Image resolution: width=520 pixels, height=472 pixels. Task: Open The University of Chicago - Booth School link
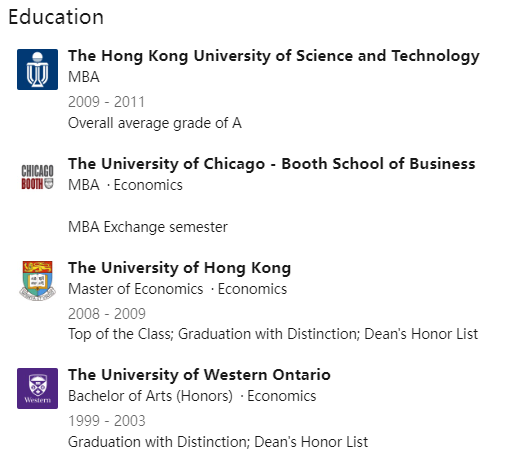click(x=272, y=164)
